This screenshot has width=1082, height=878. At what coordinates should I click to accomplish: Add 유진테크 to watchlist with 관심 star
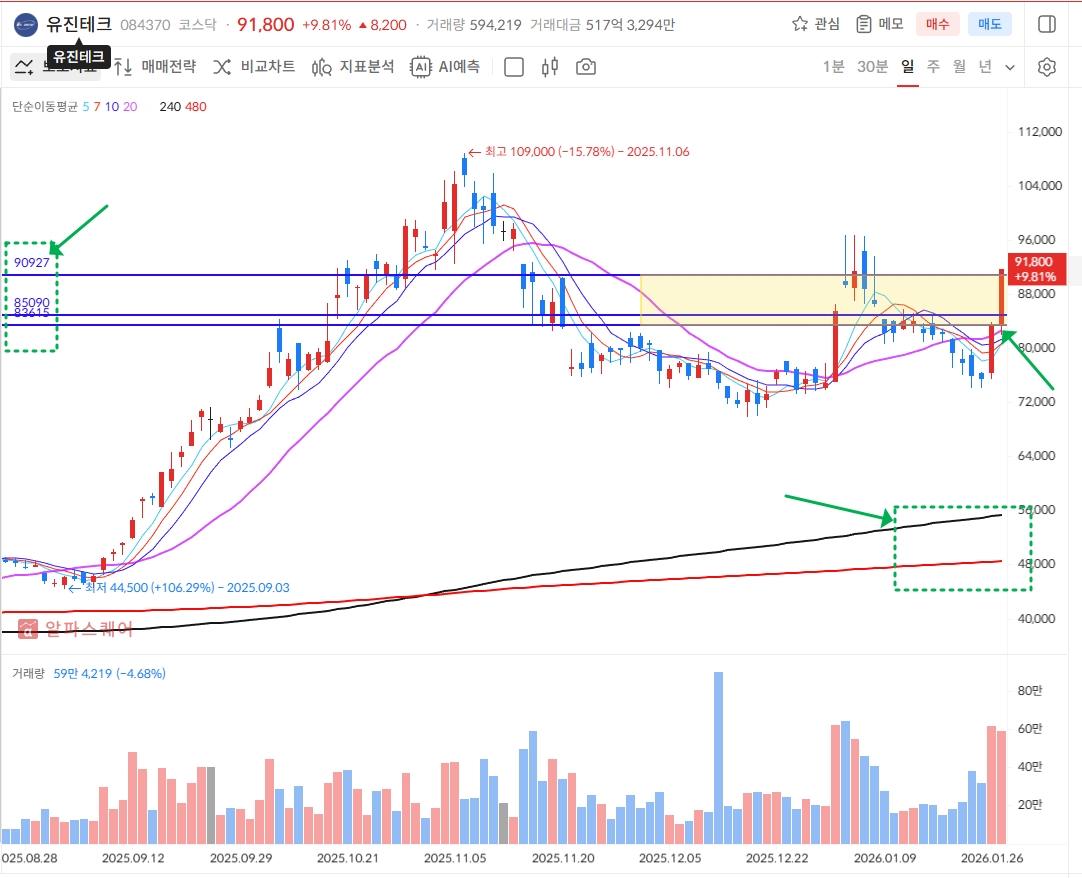815,24
